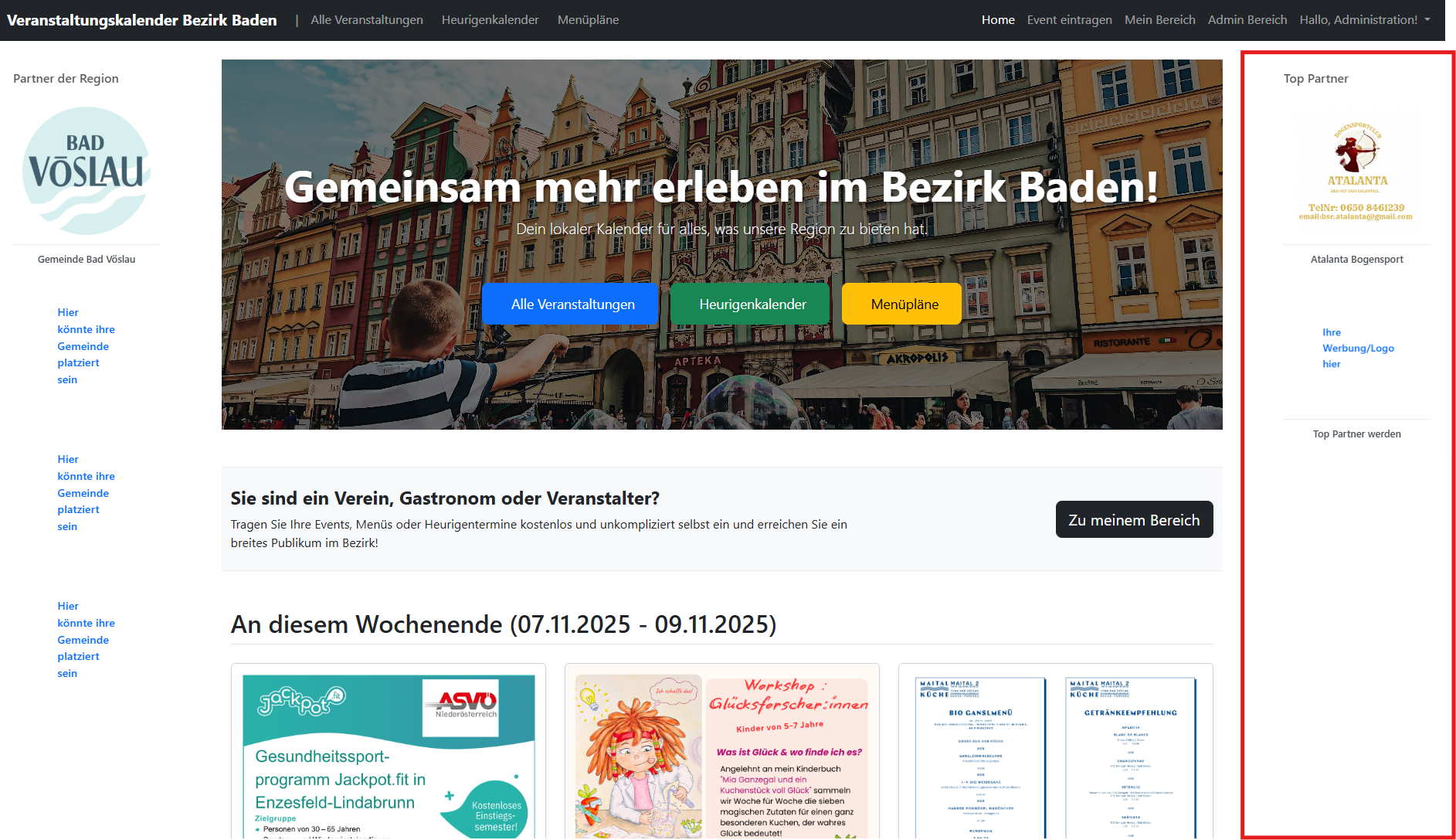Open the Ihre Werbung/Logo hier link
Viewport: 1456px width, 840px height.
pyautogui.click(x=1358, y=348)
